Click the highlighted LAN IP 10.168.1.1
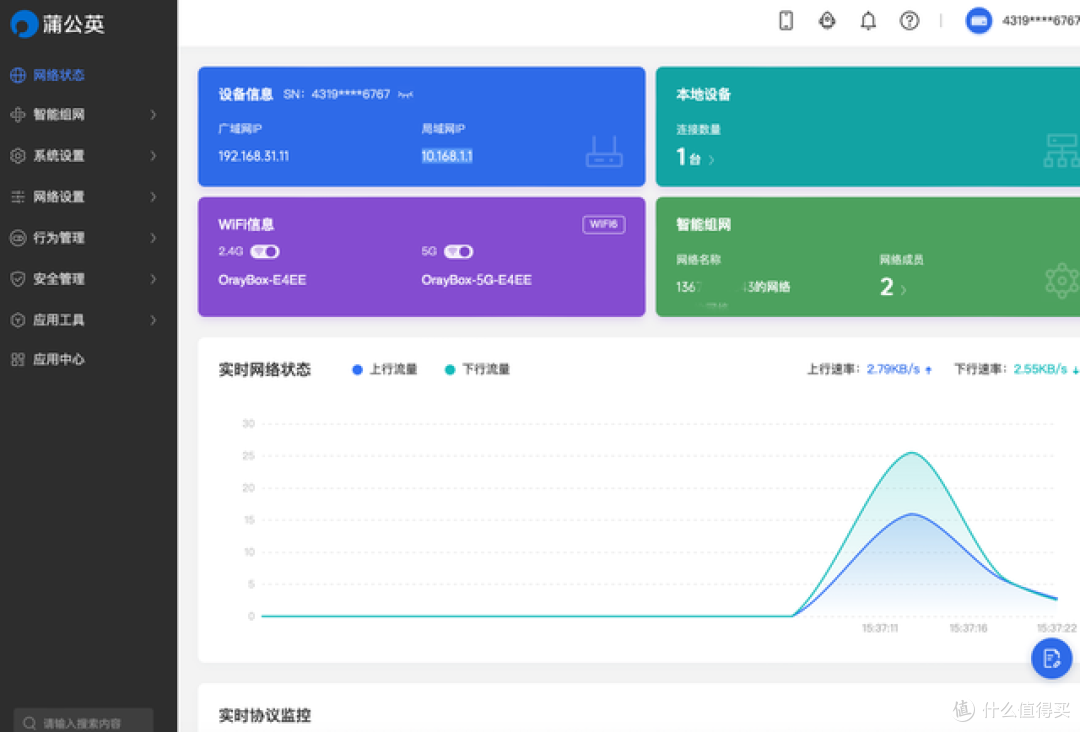The height and width of the screenshot is (732, 1080). tap(447, 156)
